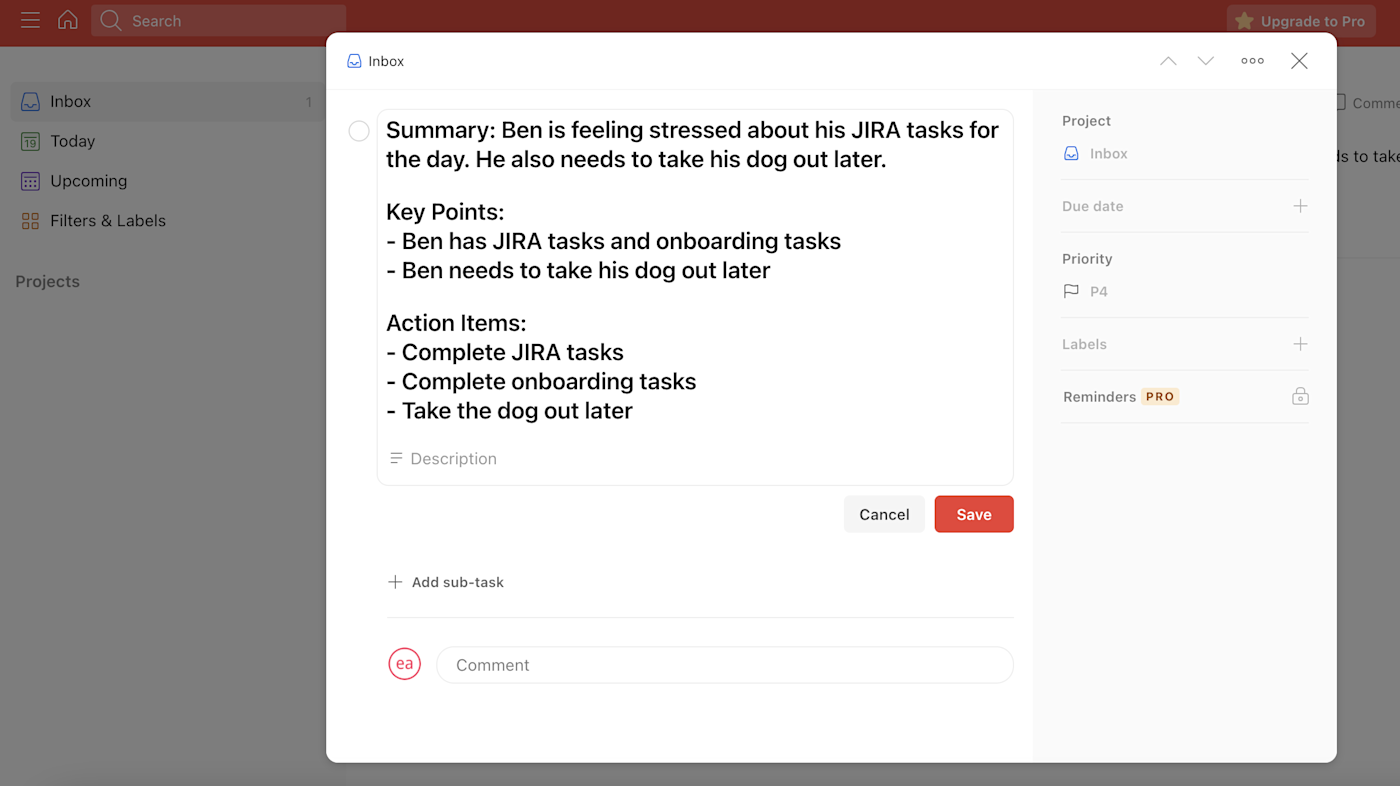Image resolution: width=1400 pixels, height=786 pixels.
Task: Click the comments icon behind dialog
Action: point(1341,102)
